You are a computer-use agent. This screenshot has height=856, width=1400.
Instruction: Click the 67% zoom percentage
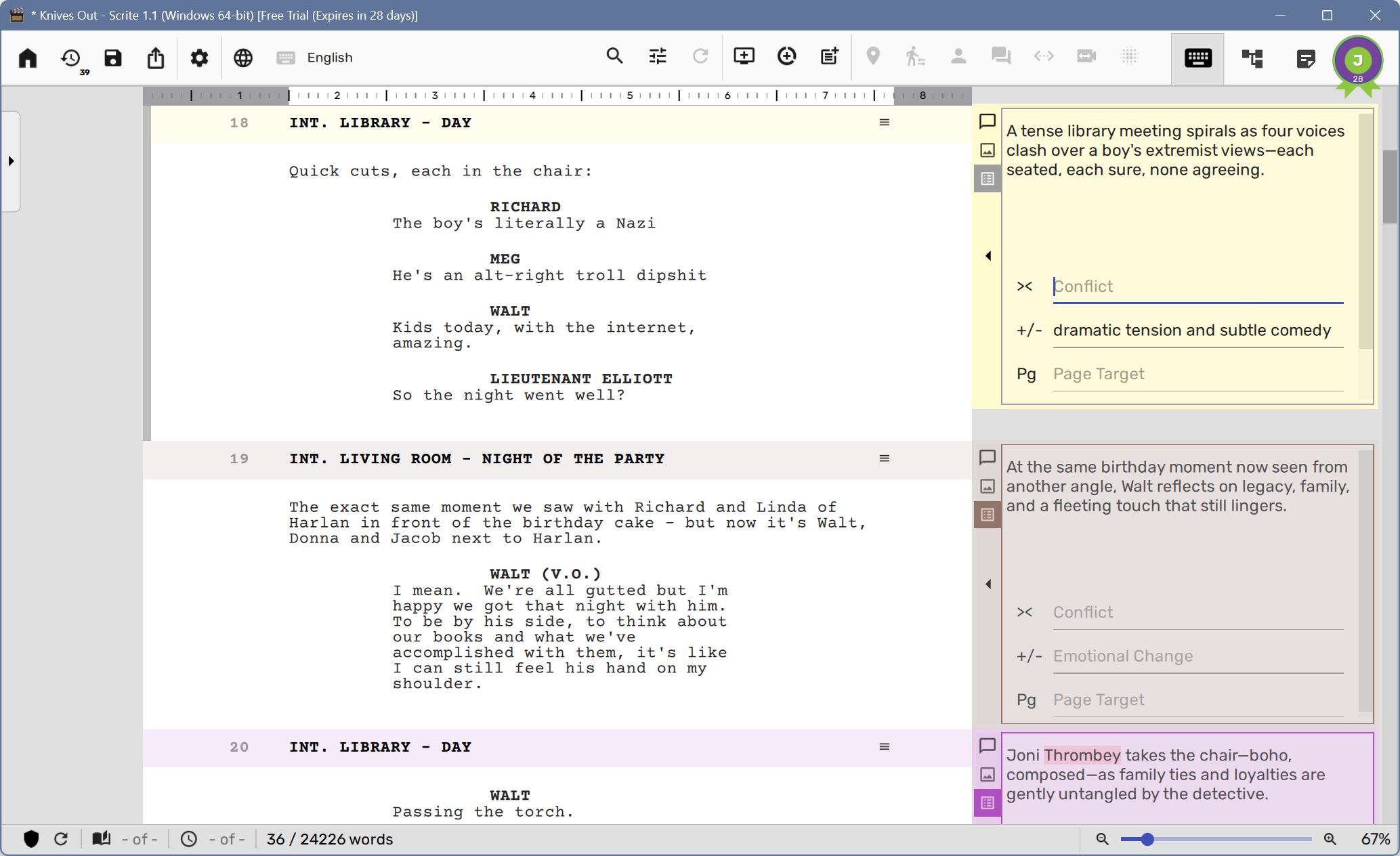1375,839
